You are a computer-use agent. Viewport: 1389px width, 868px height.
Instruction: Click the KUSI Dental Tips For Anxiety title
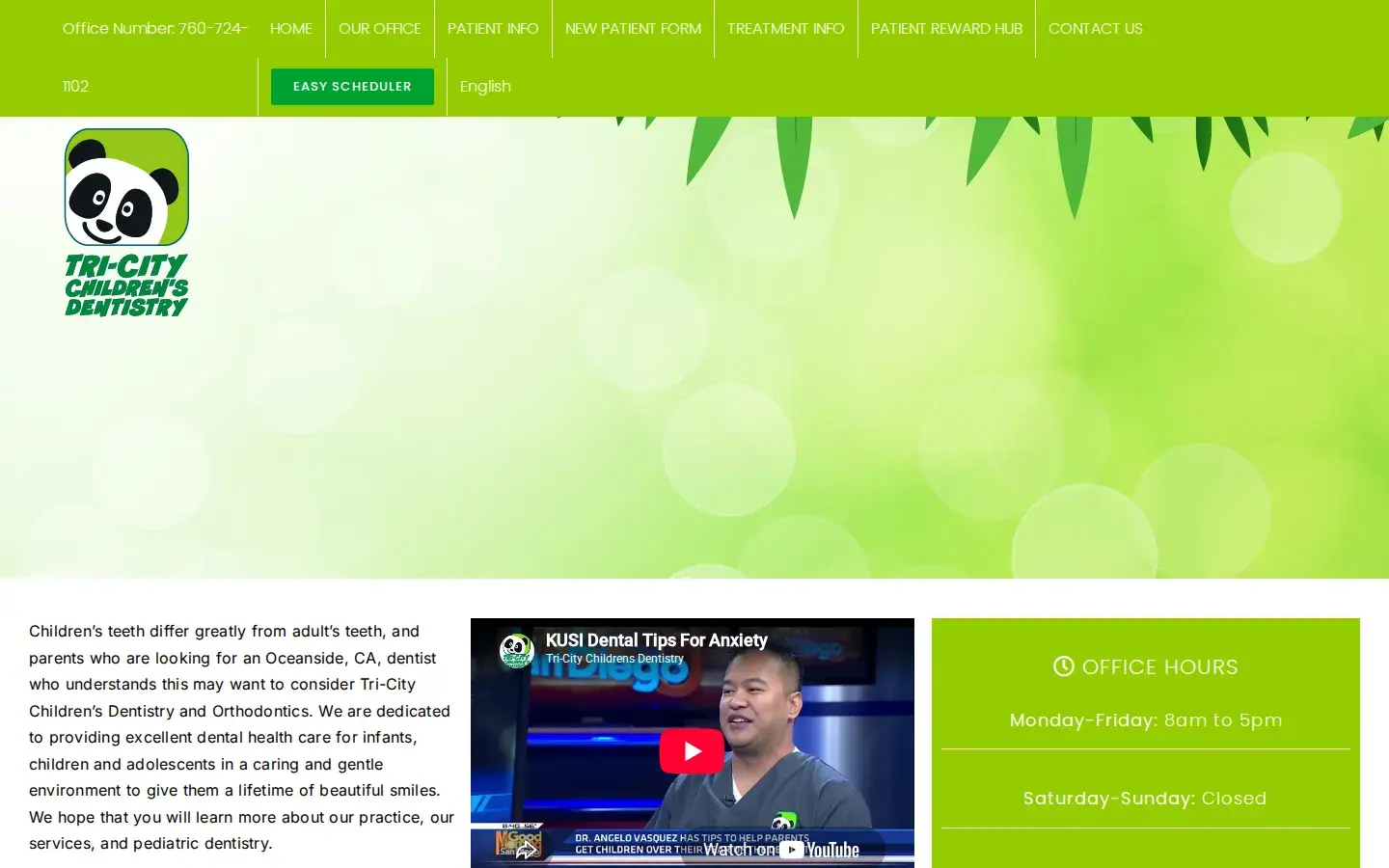[657, 640]
